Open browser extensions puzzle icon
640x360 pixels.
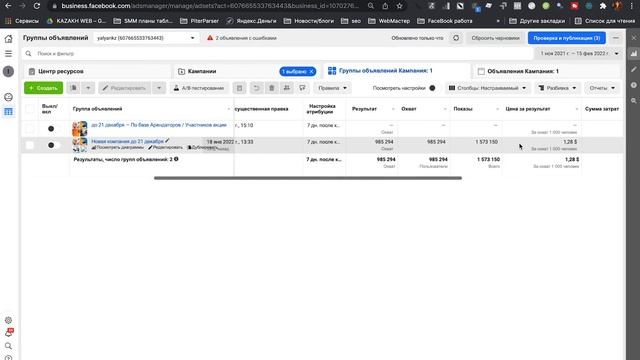(x=603, y=6)
